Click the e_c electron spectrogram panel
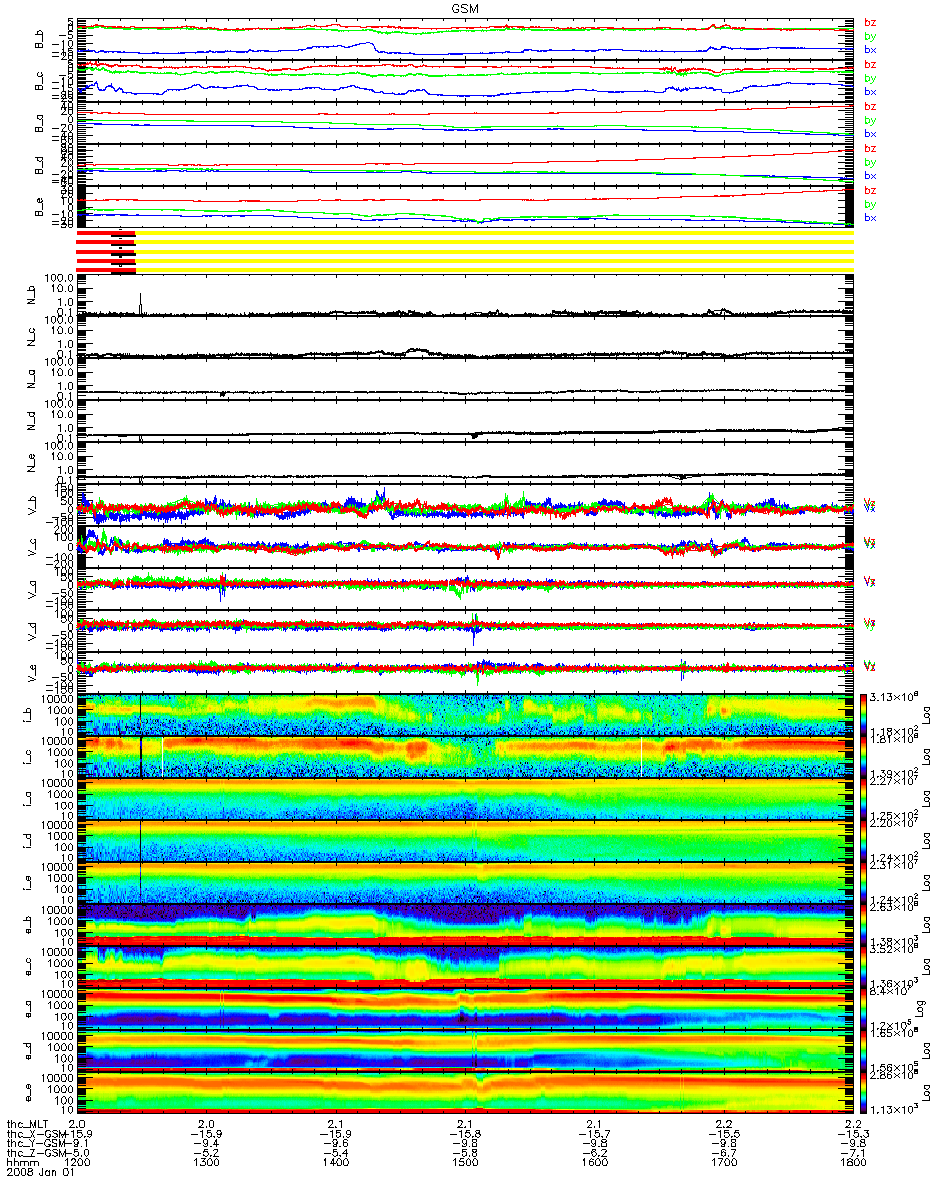930x1200 pixels. tap(465, 966)
